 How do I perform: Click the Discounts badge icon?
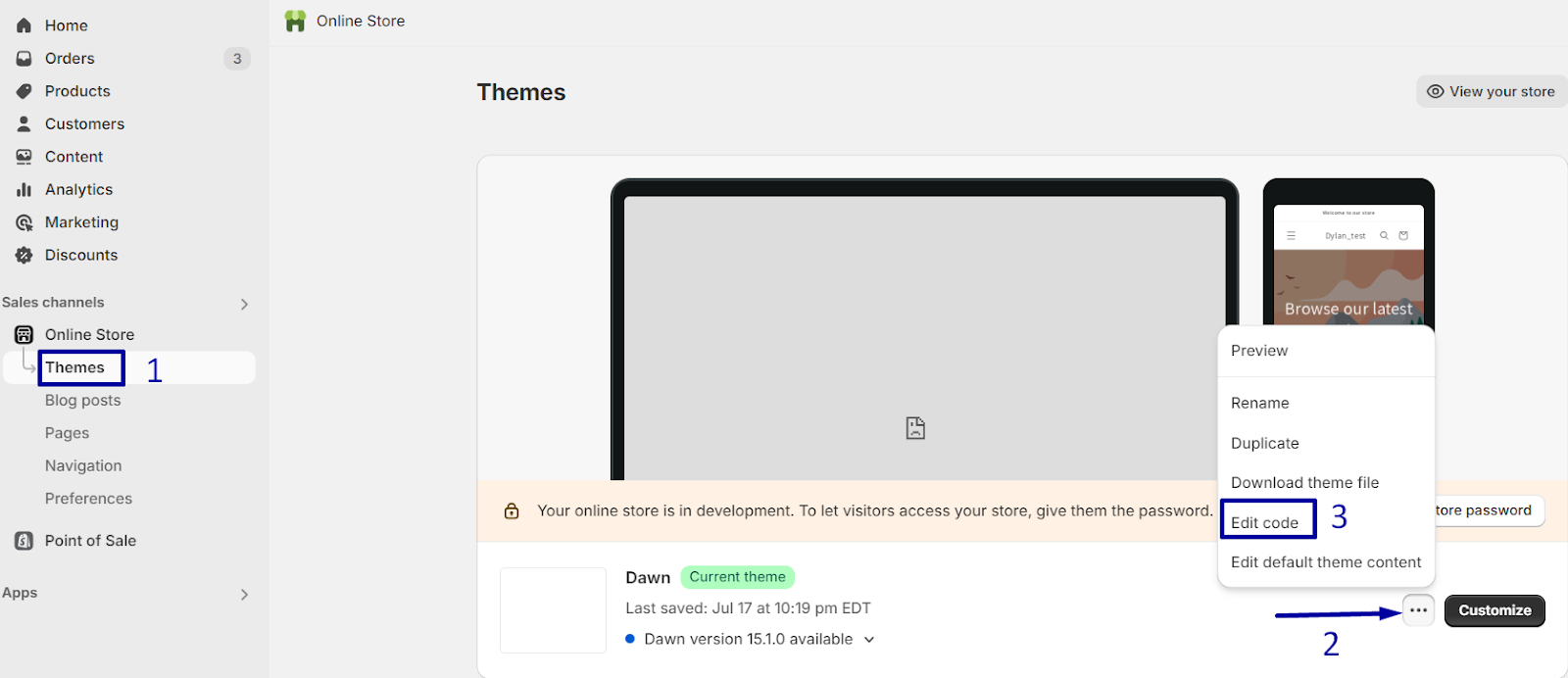(24, 255)
